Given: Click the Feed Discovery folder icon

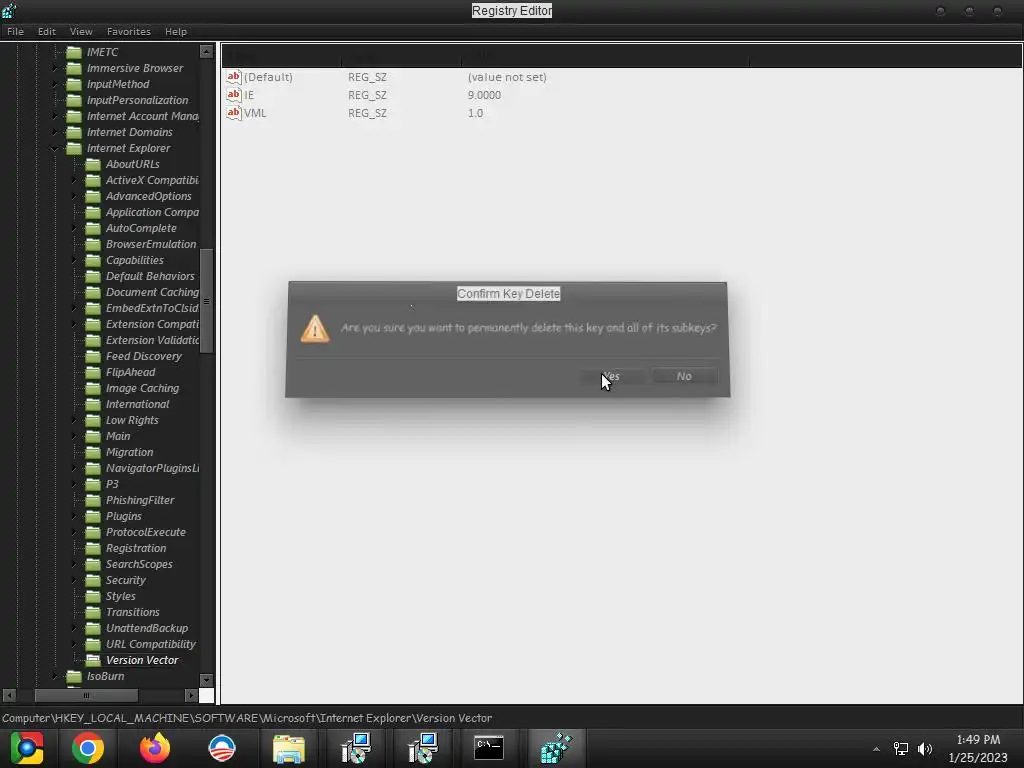Looking at the screenshot, I should 93,356.
